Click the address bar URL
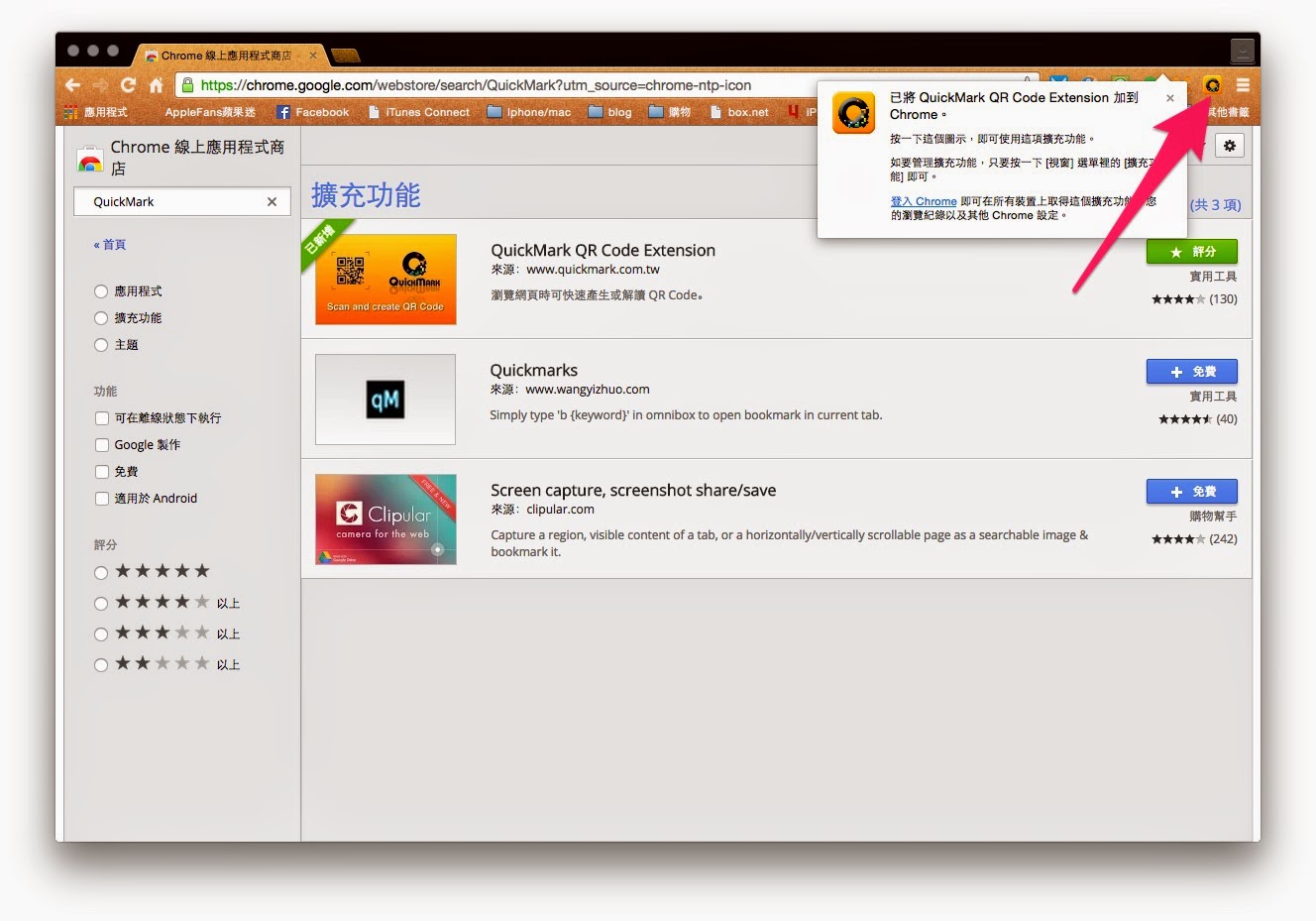 (476, 85)
